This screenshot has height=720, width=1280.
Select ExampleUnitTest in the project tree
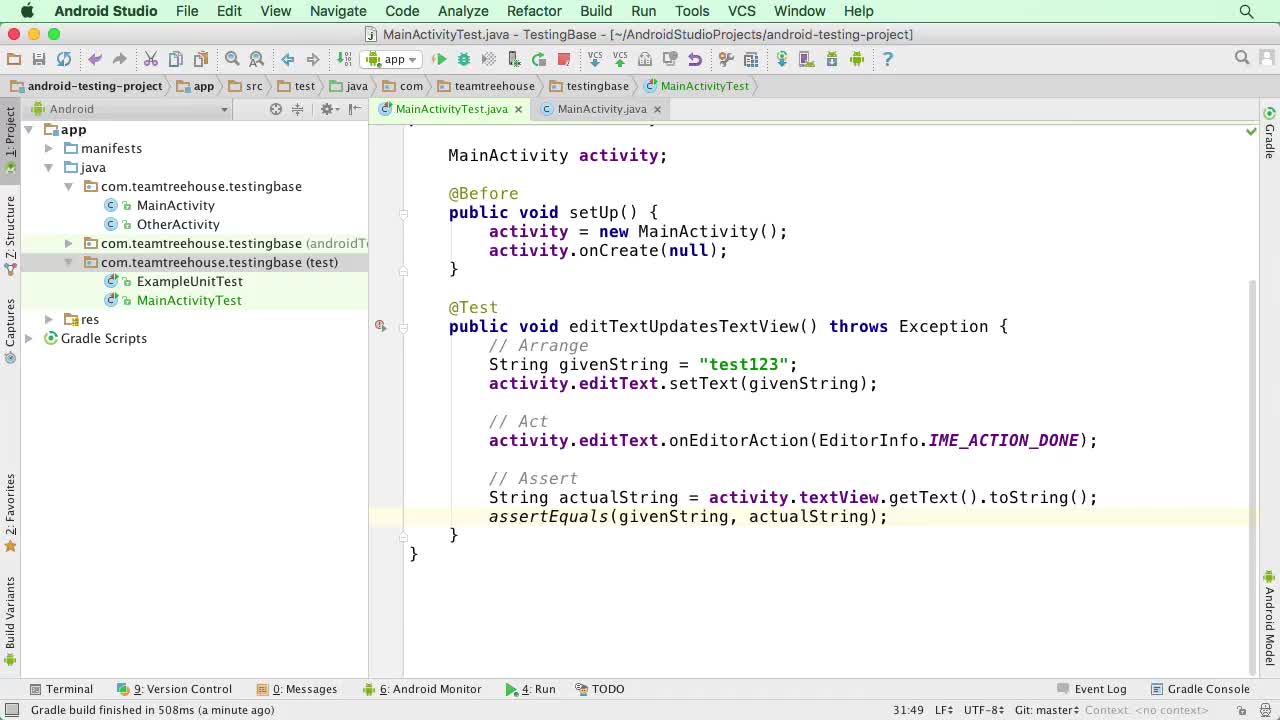point(189,281)
